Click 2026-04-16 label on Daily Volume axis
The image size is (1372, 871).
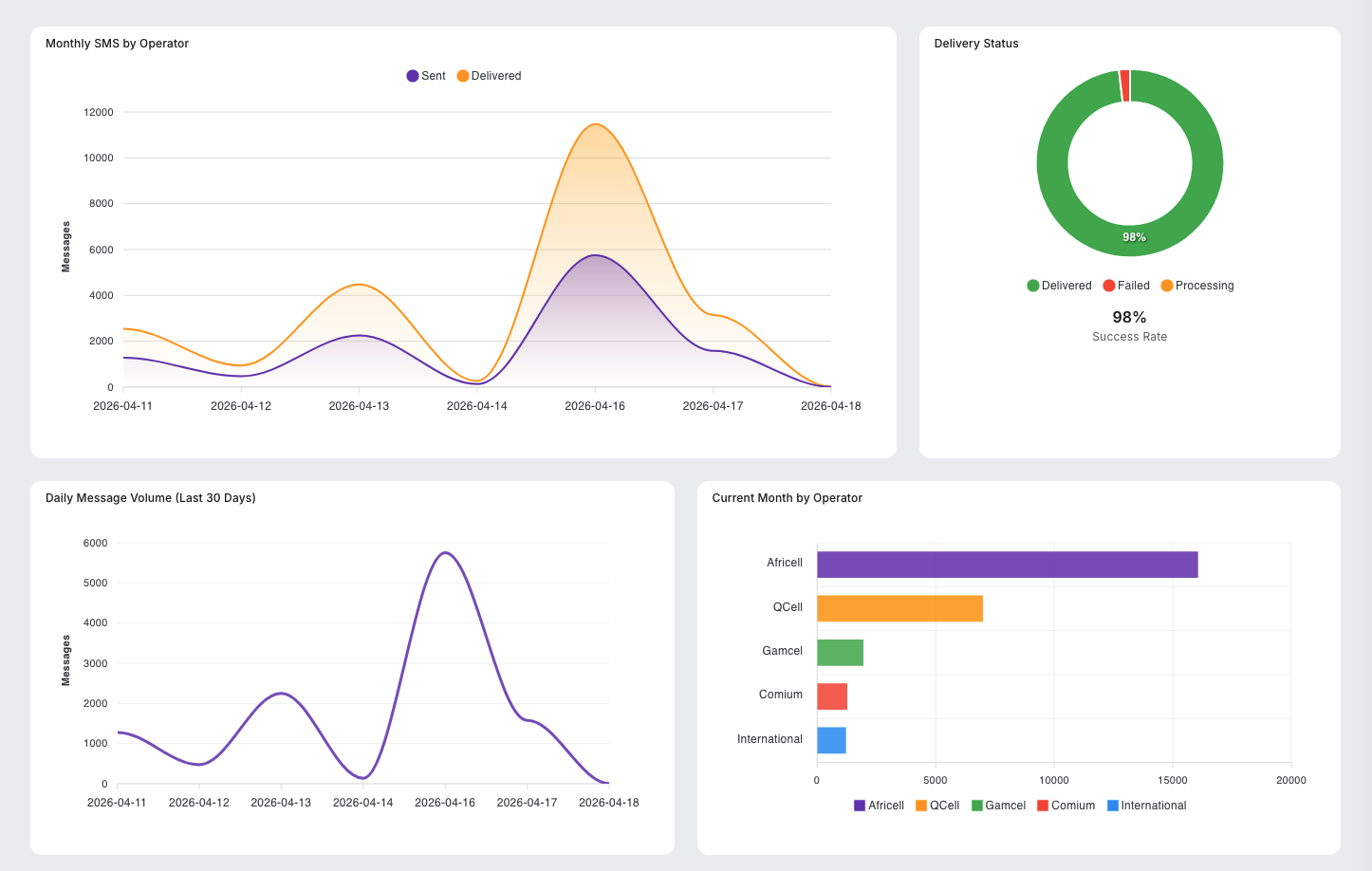445,803
